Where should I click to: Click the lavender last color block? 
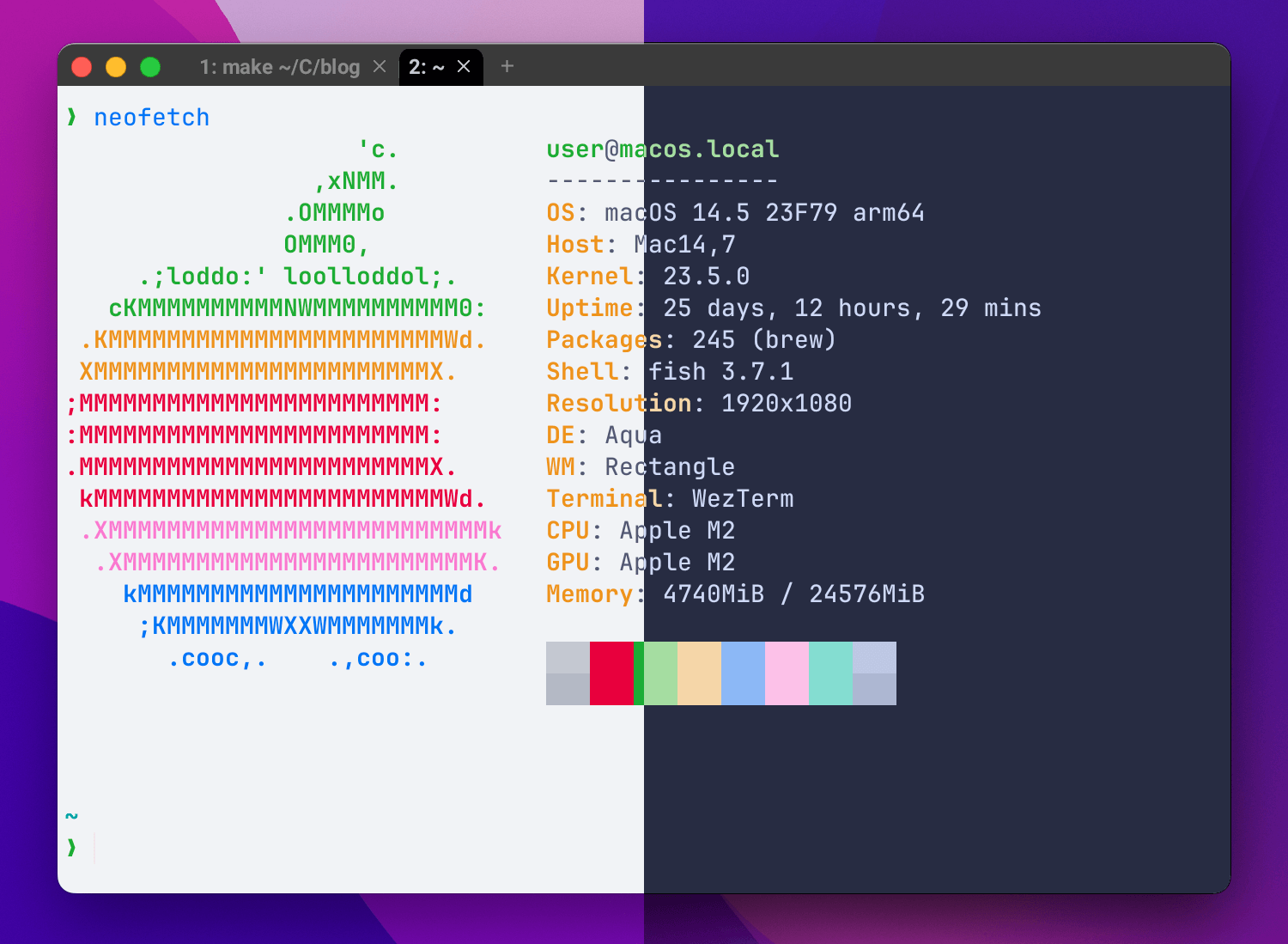[x=874, y=673]
